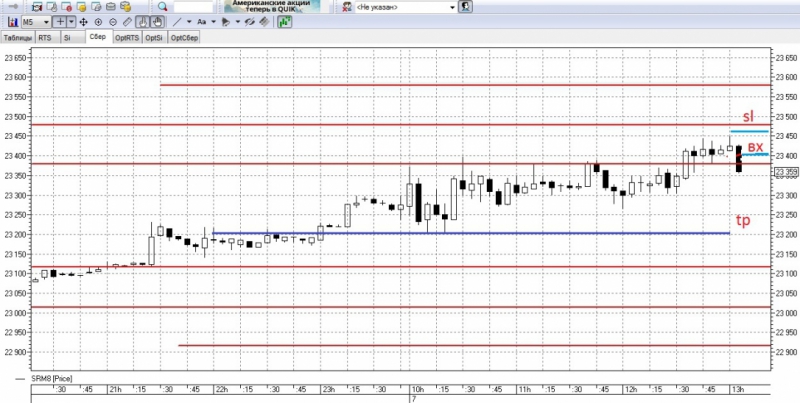Click the current price tag 23 359
This screenshot has width=800, height=403.
(786, 172)
